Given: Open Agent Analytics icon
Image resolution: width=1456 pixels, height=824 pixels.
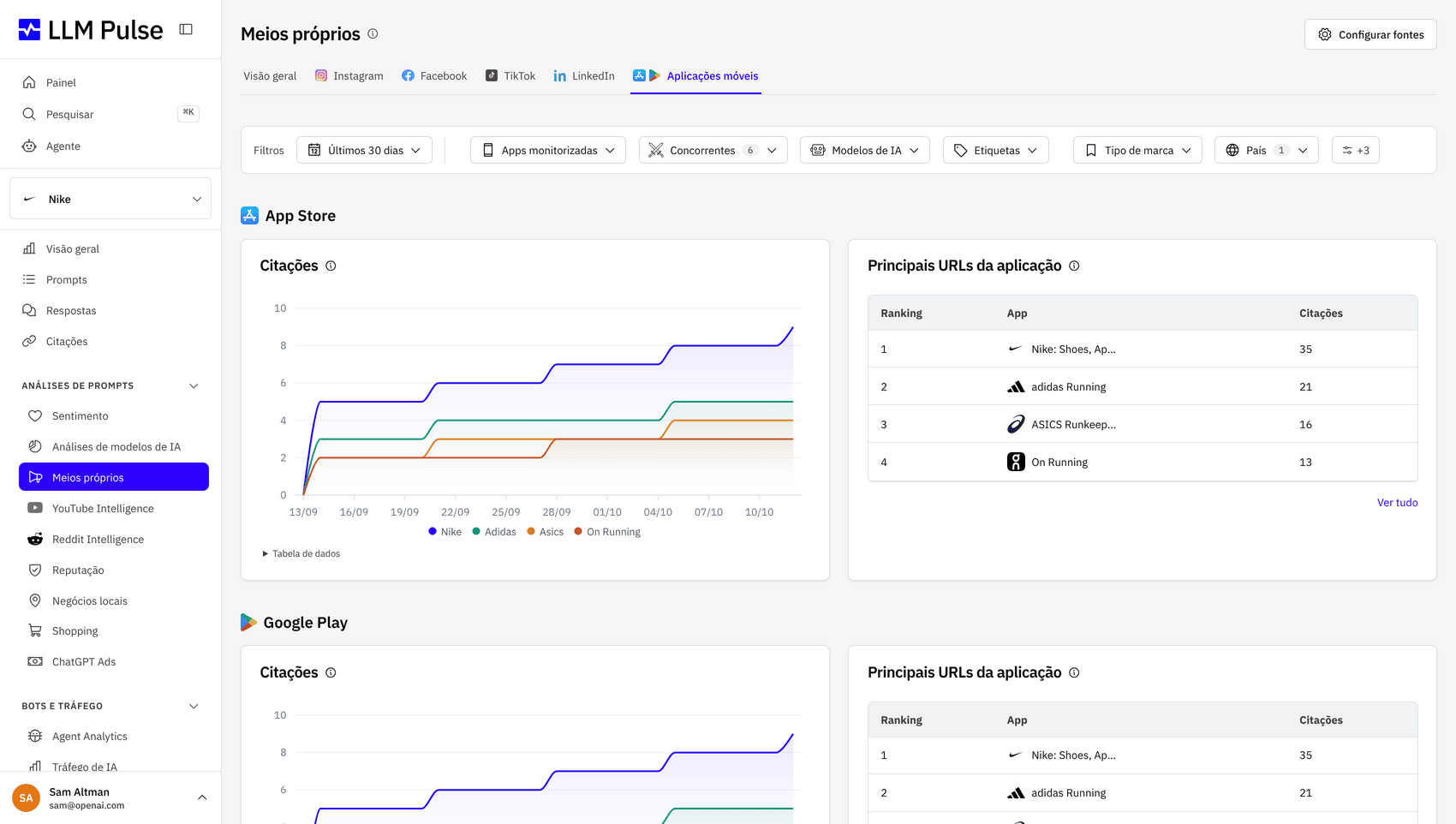Looking at the screenshot, I should click(x=35, y=736).
